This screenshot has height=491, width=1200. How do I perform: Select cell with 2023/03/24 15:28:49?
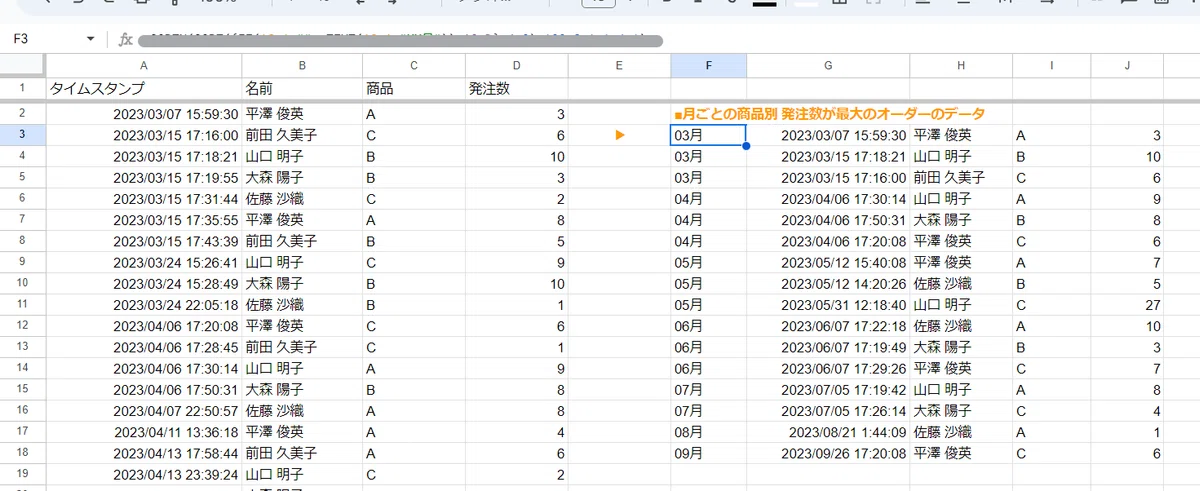point(144,283)
